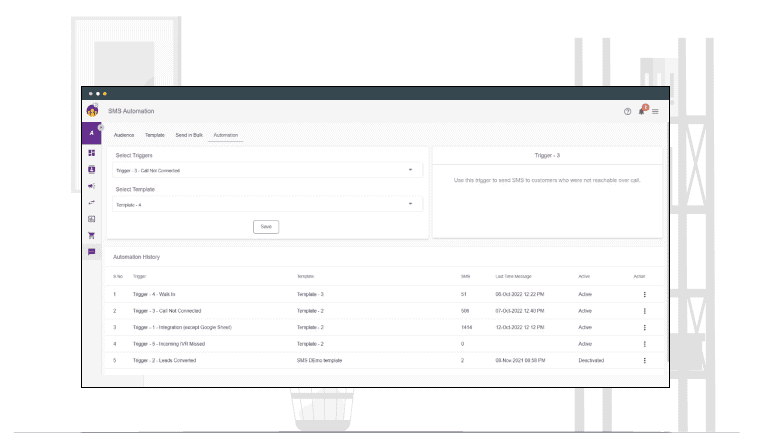Open three-dot menu for Incoming IVR Missed row
758x448 pixels.
[645, 344]
